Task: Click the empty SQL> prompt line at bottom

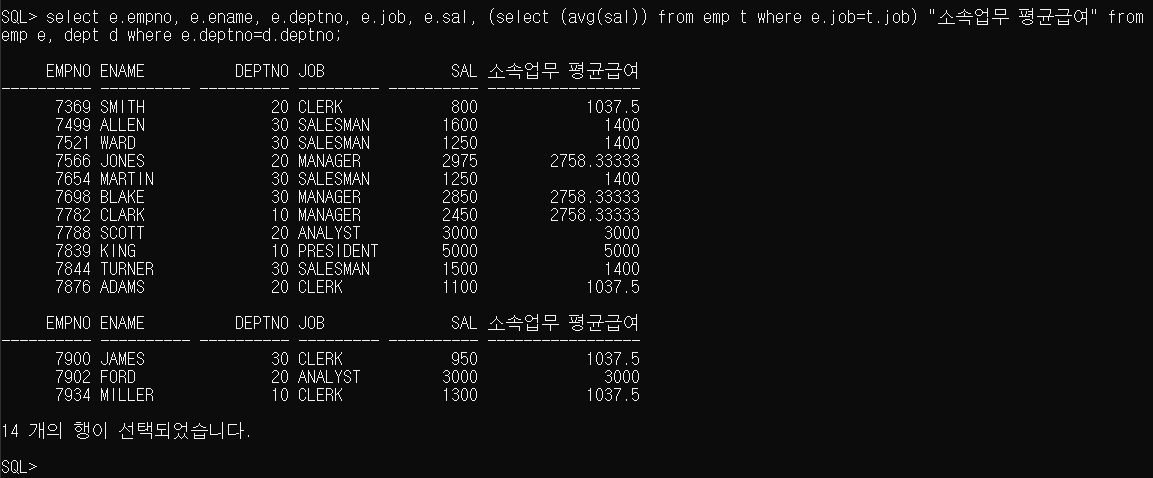Action: click(x=19, y=467)
